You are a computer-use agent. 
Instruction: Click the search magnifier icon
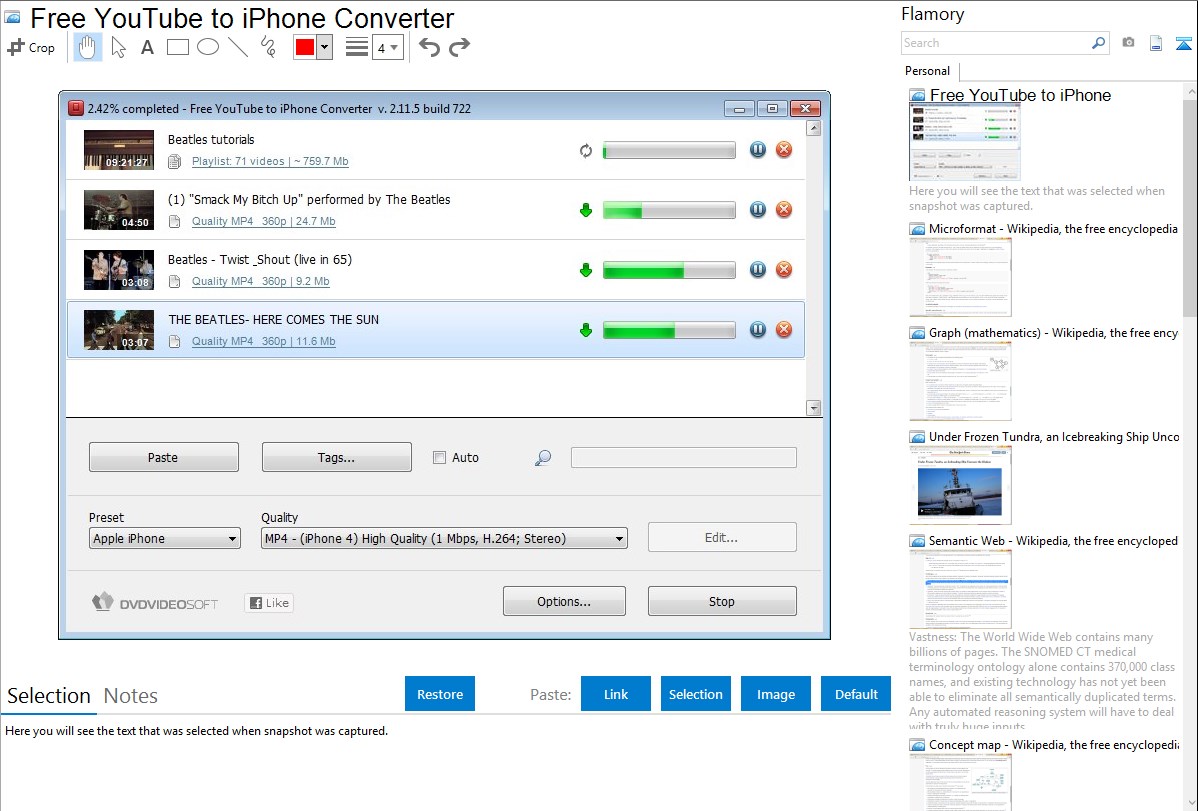[1098, 43]
